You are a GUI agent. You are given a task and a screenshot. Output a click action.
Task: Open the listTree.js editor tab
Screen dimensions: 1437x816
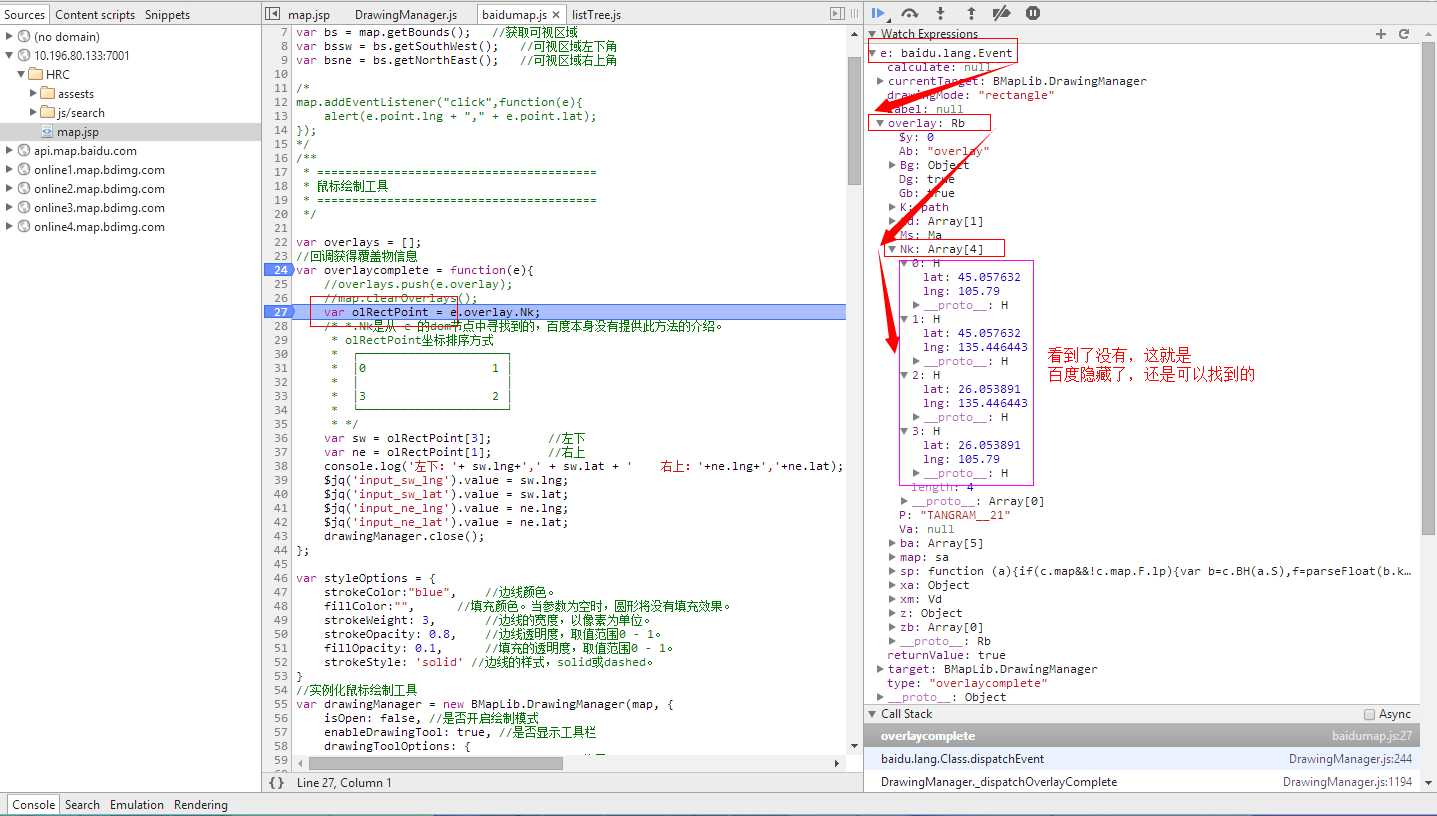pyautogui.click(x=596, y=15)
